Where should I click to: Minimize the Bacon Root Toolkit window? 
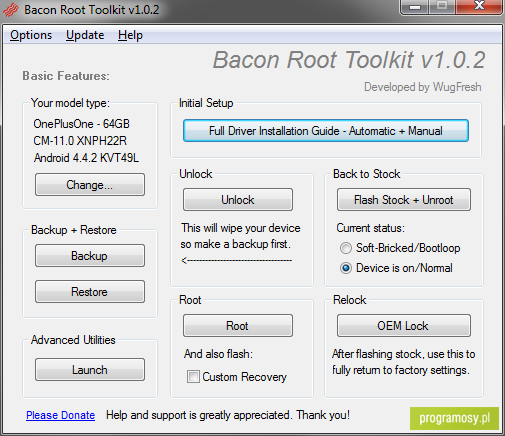(x=414, y=7)
